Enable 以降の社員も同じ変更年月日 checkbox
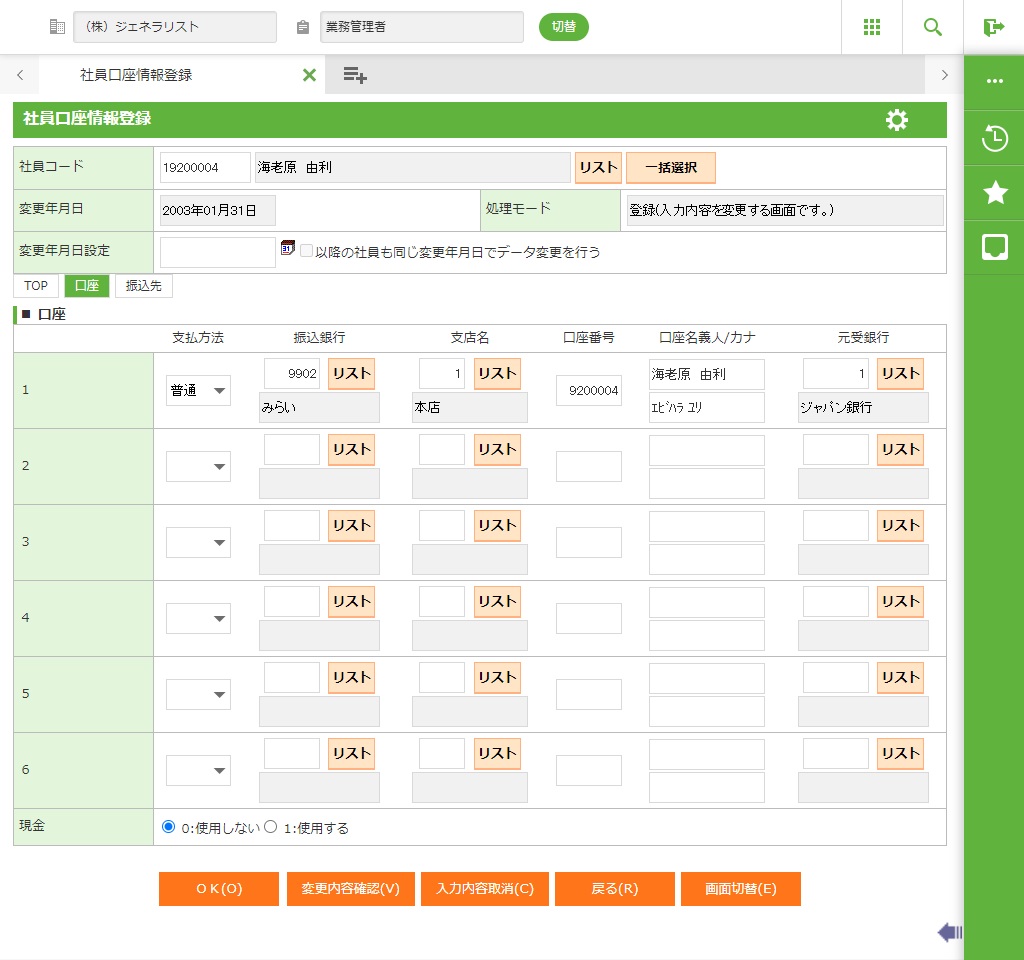The height and width of the screenshot is (960, 1024). (x=307, y=252)
